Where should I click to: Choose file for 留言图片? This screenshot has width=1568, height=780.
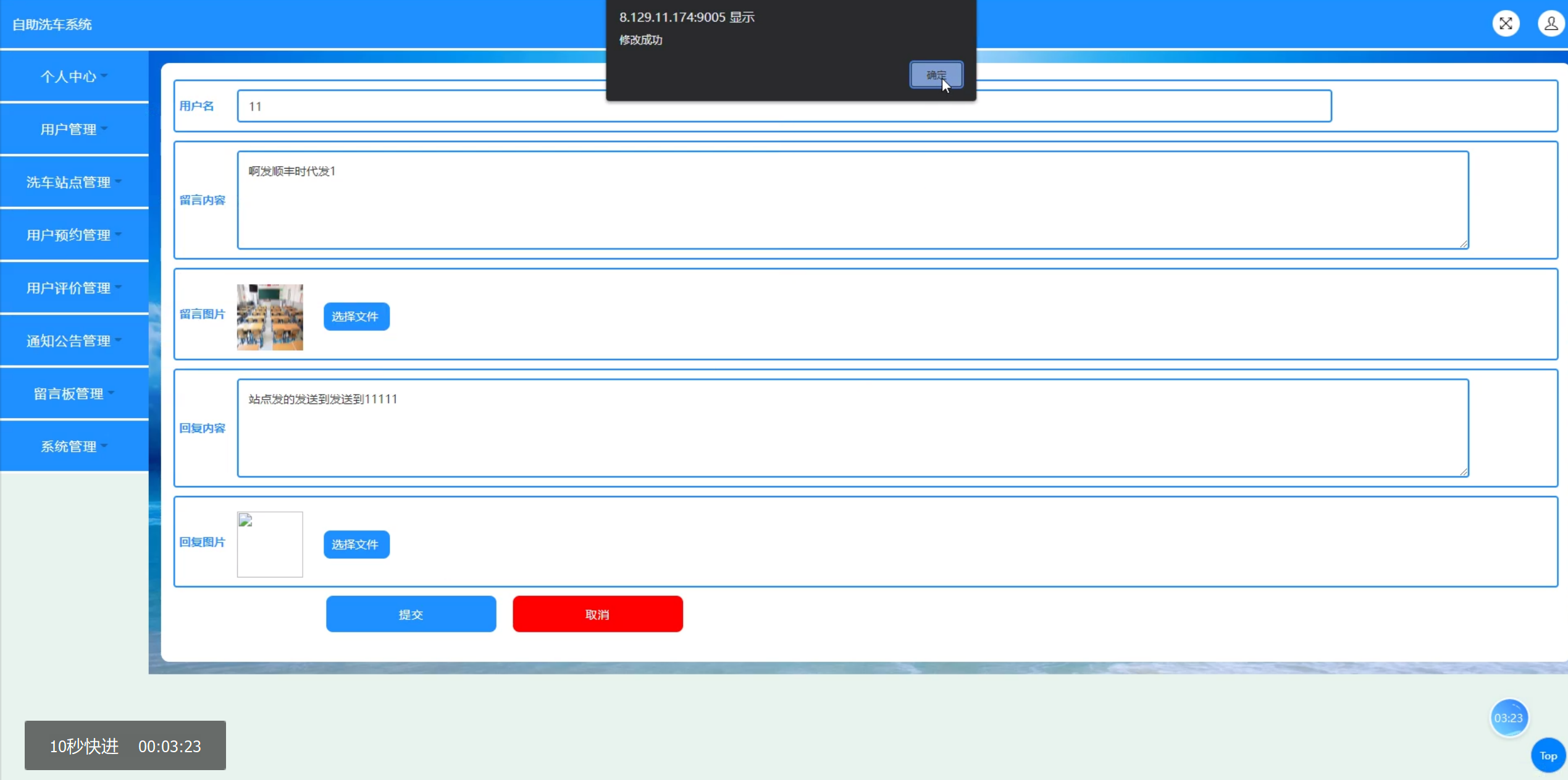356,316
